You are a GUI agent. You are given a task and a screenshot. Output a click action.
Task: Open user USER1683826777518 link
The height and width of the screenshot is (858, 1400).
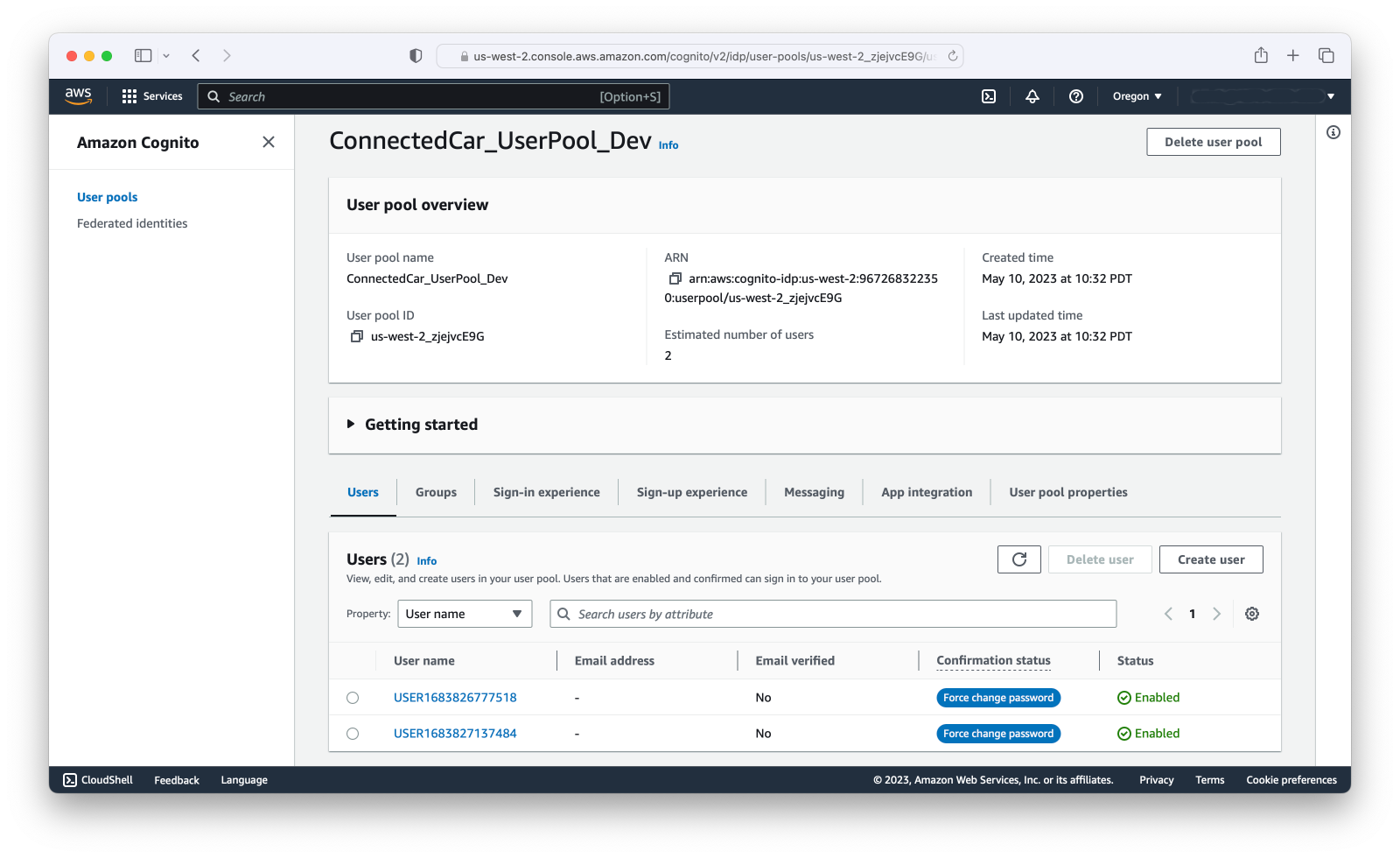455,698
